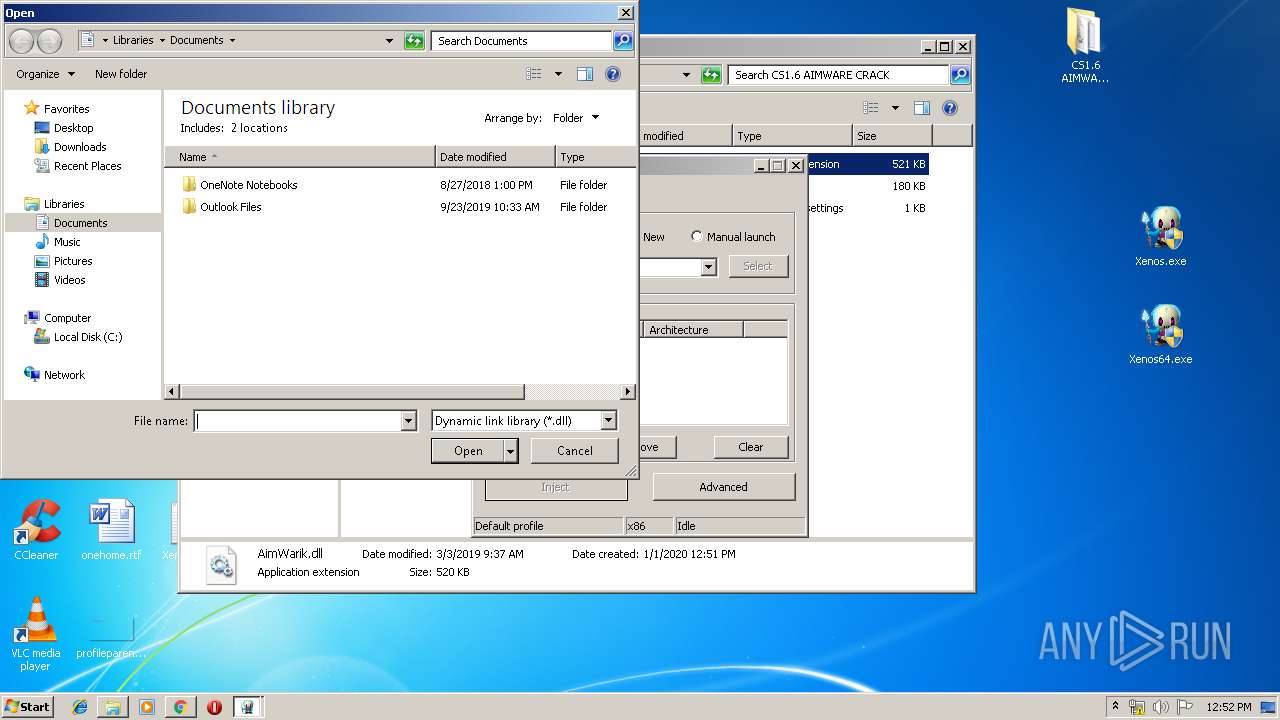Viewport: 1280px width, 720px height.
Task: Click the Advanced button in Xenos
Action: 723,487
